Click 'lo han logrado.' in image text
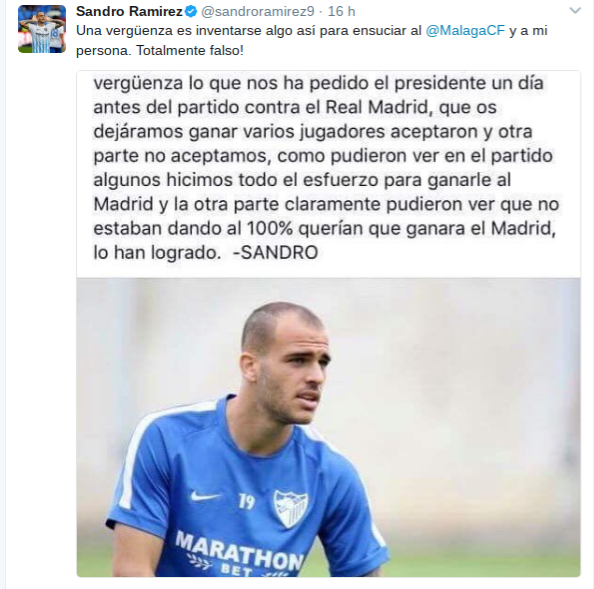This screenshot has height=589, width=594. [x=157, y=253]
